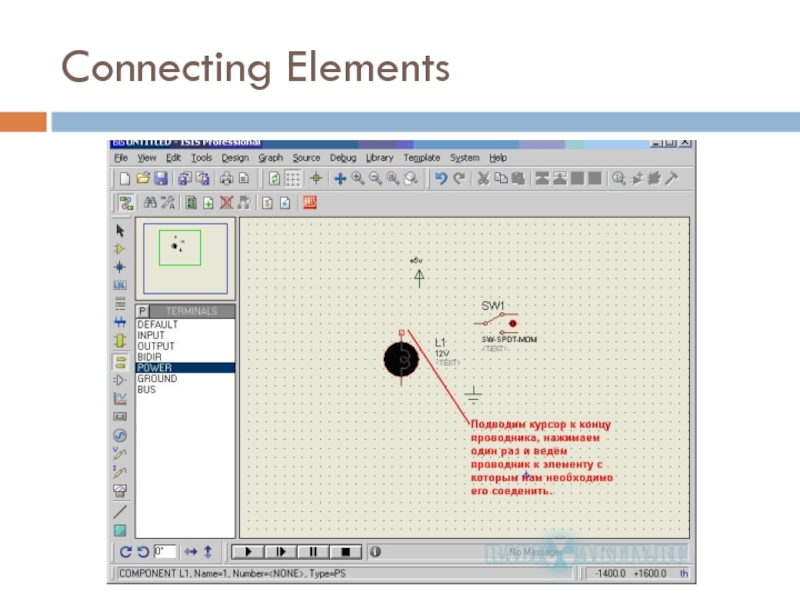This screenshot has width=800, height=600.
Task: Click the overview window thumbnail
Action: (x=185, y=259)
